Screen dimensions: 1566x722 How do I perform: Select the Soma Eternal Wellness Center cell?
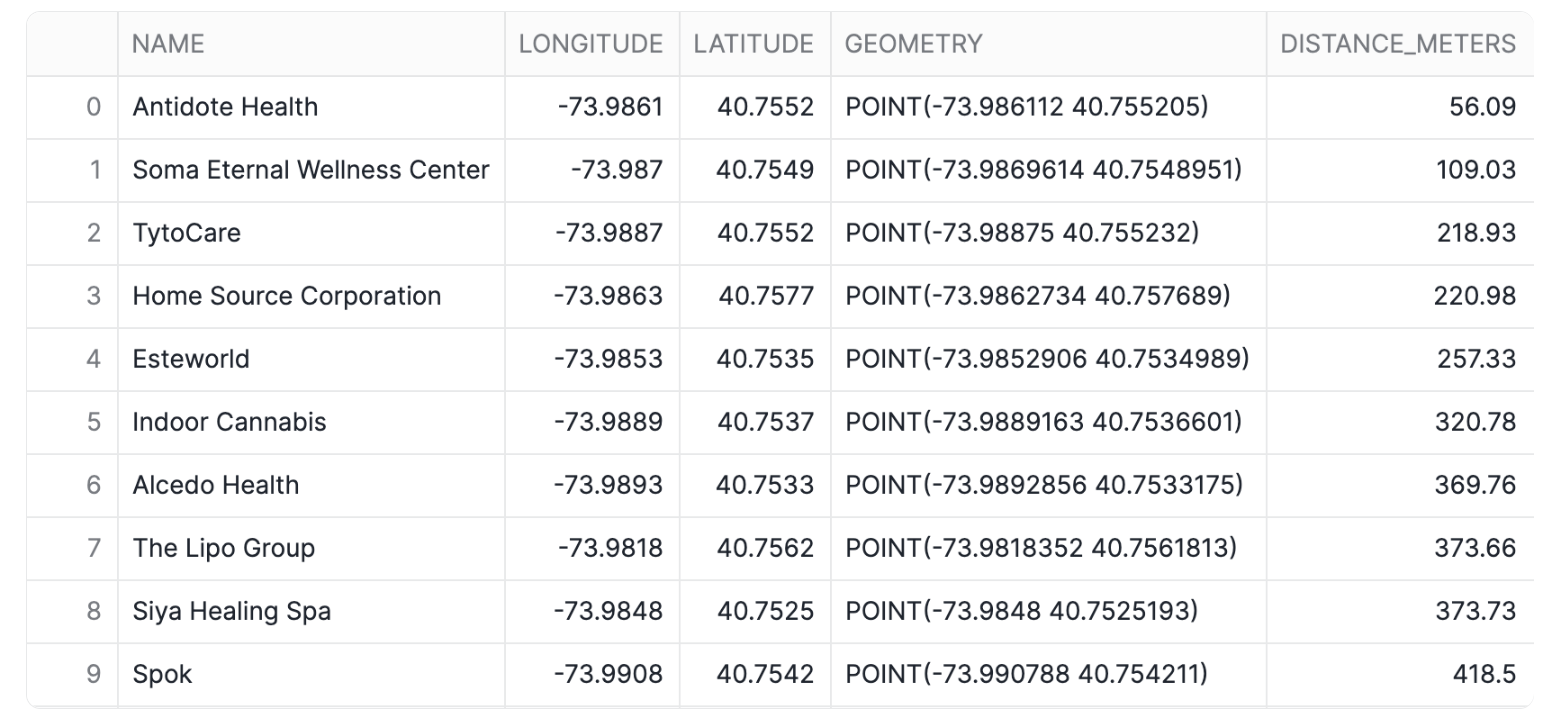tap(310, 170)
